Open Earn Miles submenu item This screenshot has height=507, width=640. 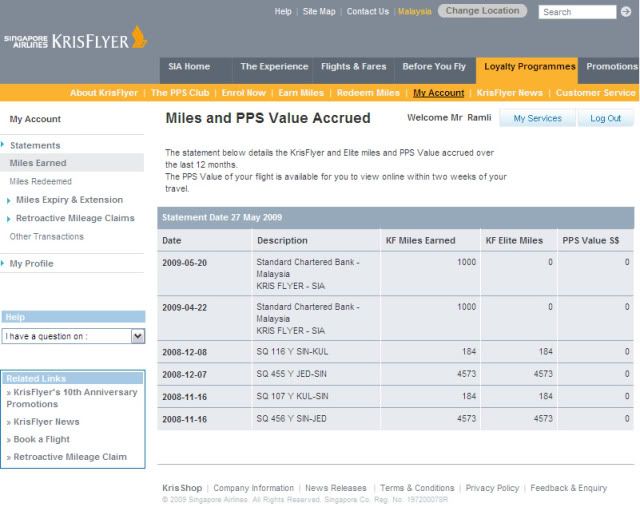[x=301, y=93]
